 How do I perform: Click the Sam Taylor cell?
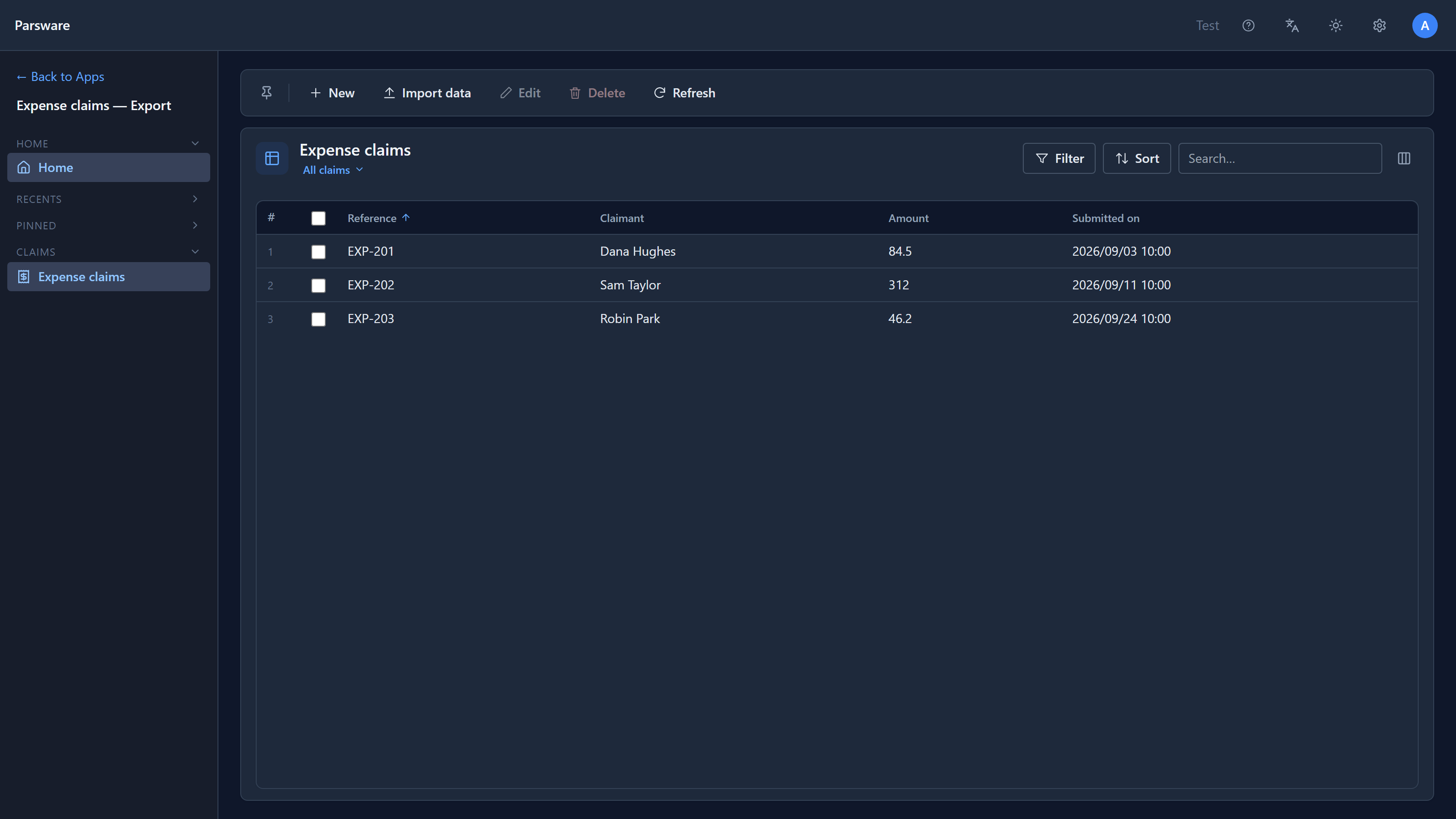click(x=630, y=285)
